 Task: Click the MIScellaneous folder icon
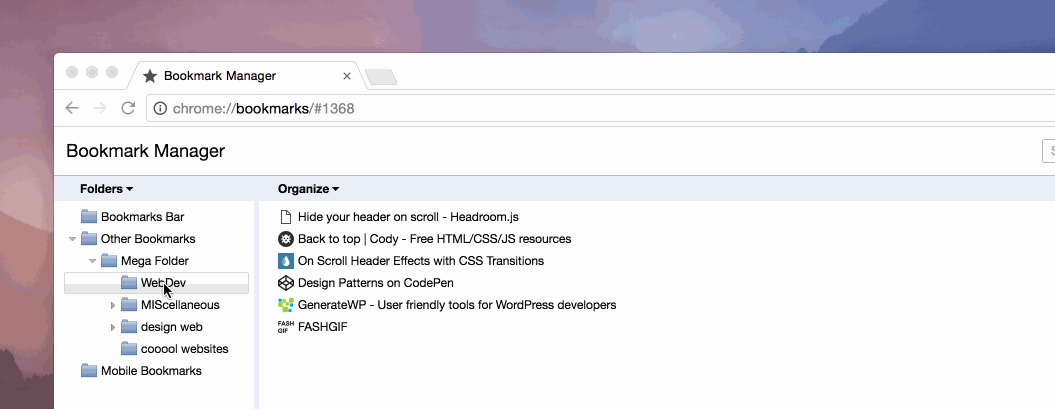129,305
